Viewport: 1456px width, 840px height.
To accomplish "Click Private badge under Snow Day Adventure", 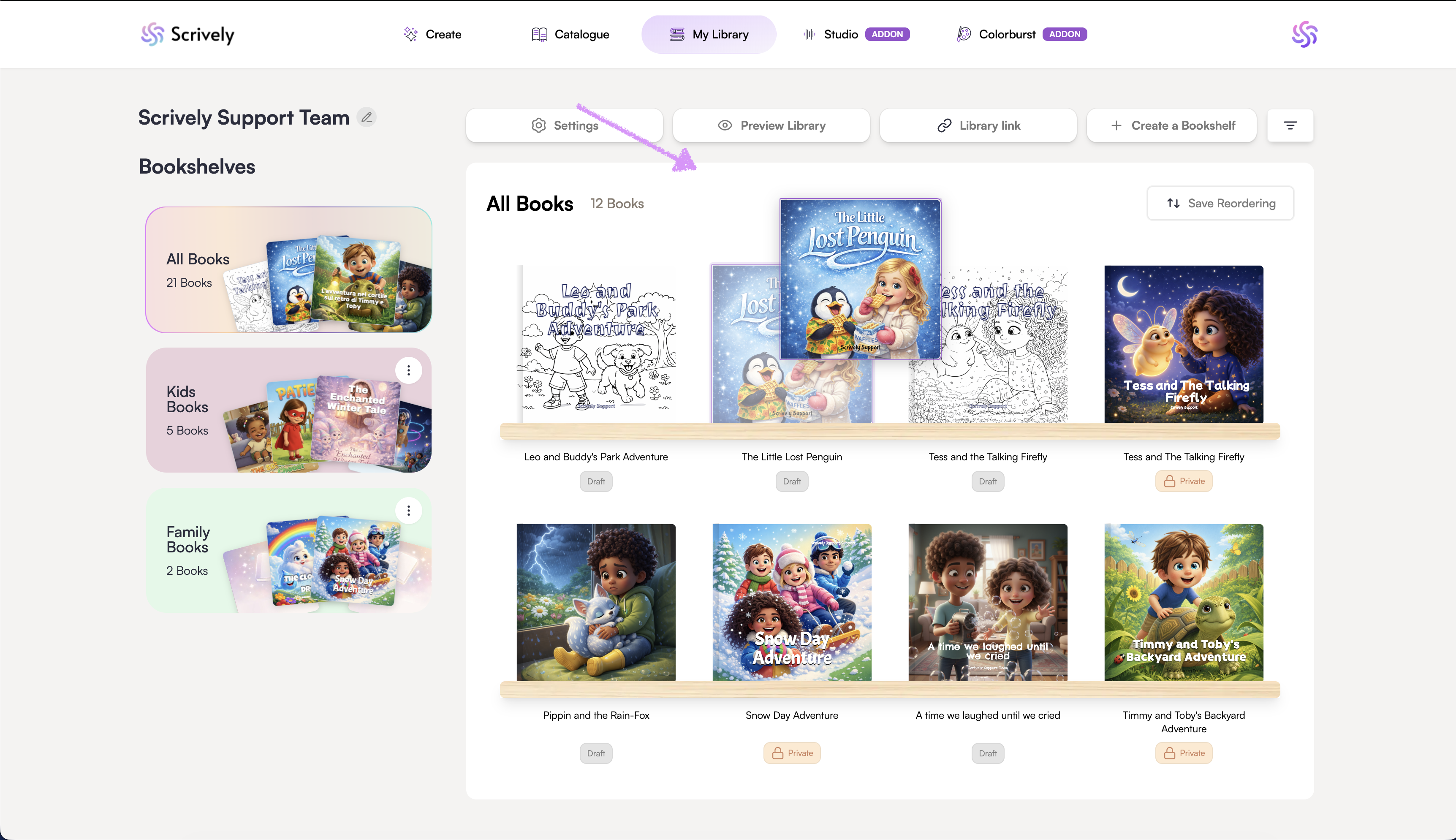I will tap(792, 753).
